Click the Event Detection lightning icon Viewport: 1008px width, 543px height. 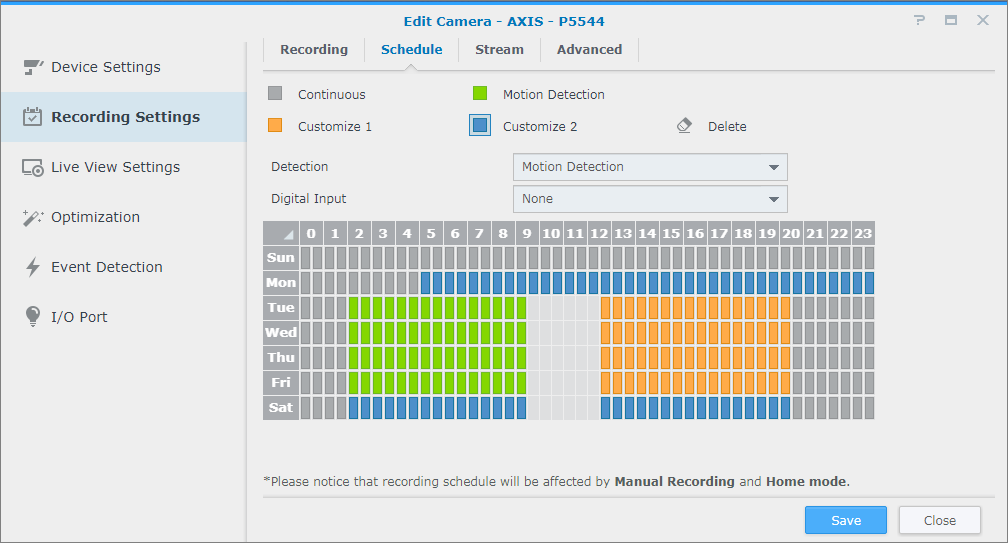(33, 267)
